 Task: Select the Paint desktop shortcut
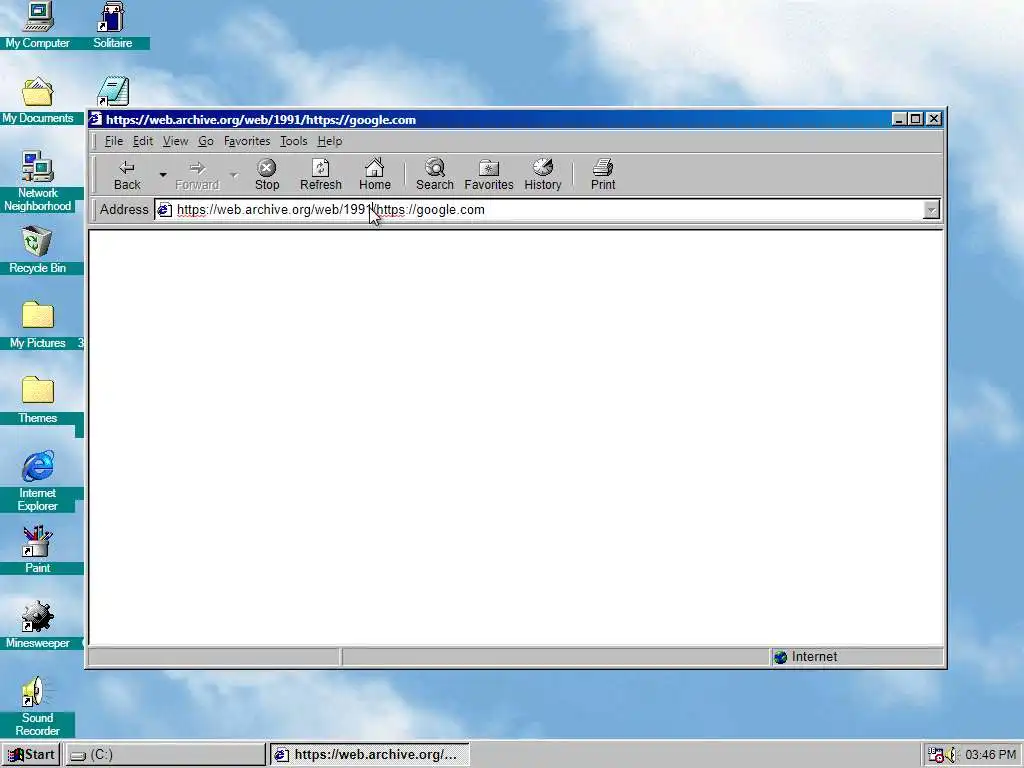[x=37, y=550]
